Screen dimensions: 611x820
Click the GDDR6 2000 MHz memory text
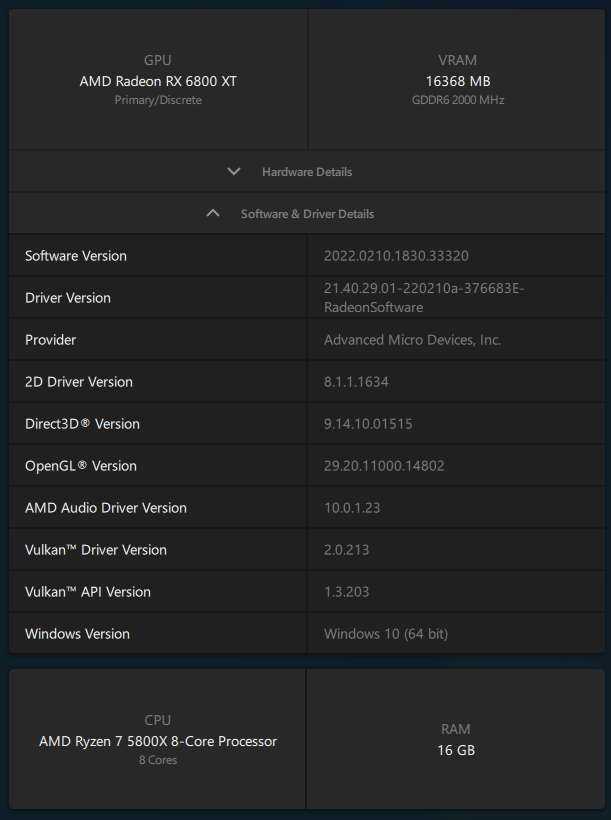(x=458, y=100)
